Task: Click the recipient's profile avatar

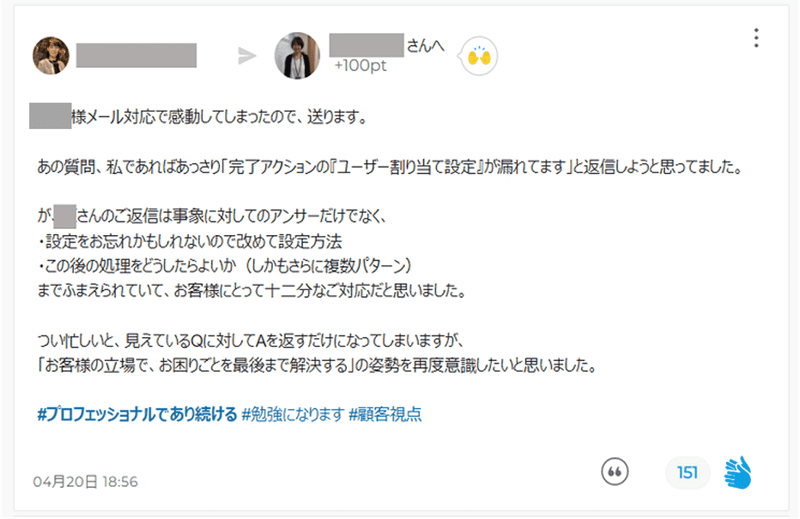Action: [297, 56]
